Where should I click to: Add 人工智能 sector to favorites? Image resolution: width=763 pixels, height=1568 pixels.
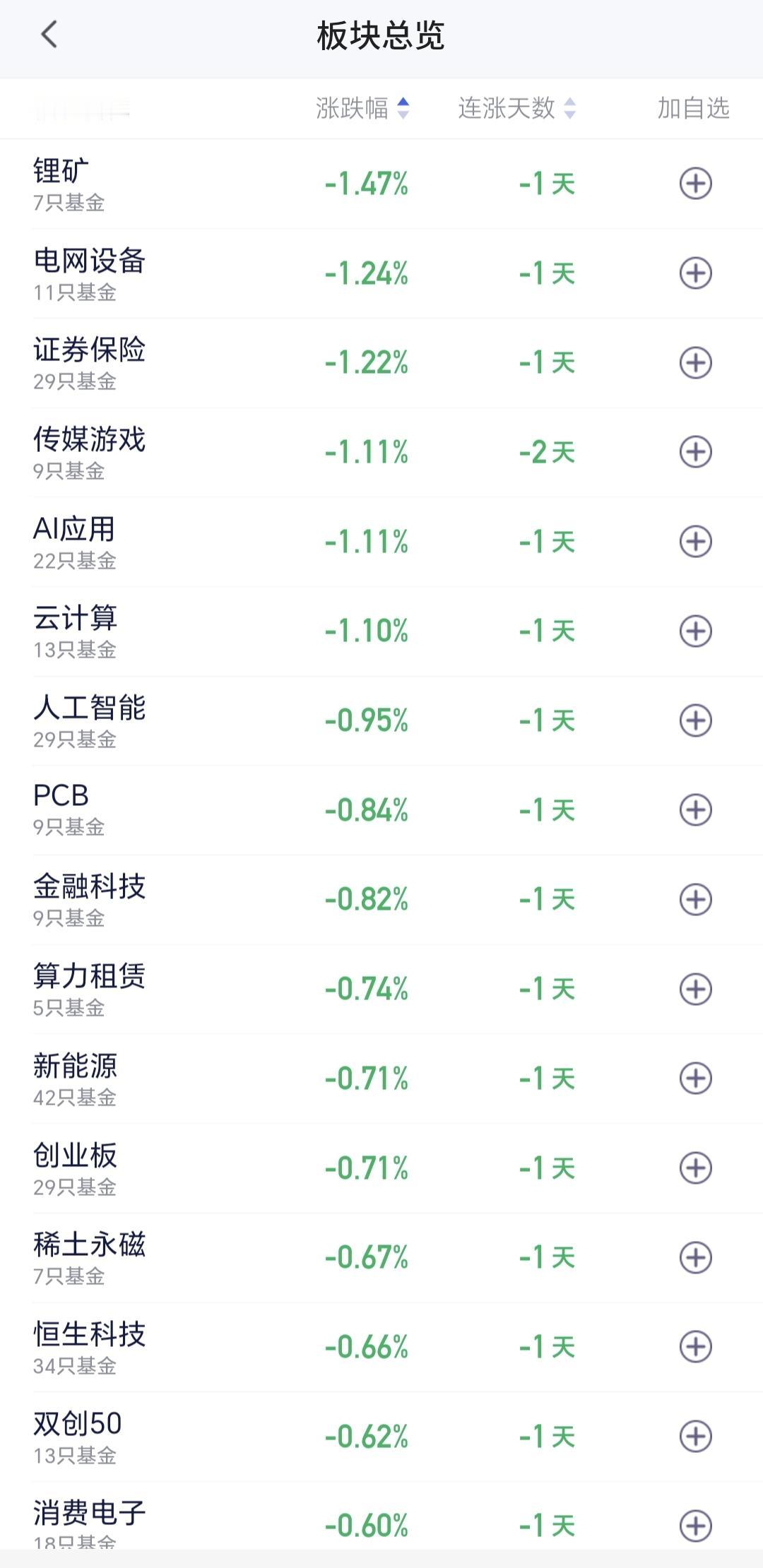[x=695, y=720]
